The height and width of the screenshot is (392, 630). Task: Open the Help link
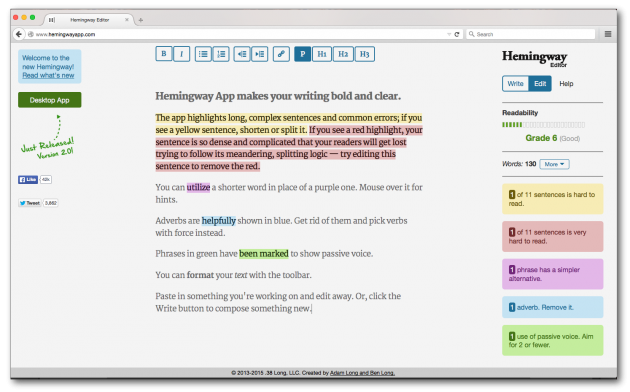566,84
